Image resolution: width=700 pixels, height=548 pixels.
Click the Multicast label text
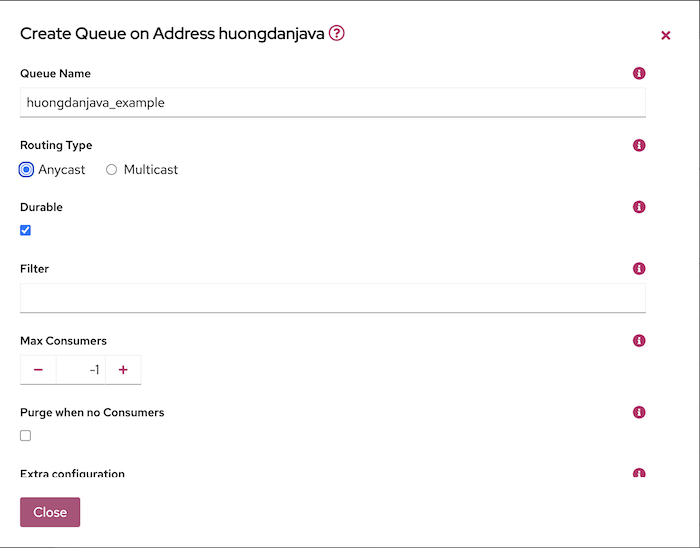pyautogui.click(x=150, y=170)
